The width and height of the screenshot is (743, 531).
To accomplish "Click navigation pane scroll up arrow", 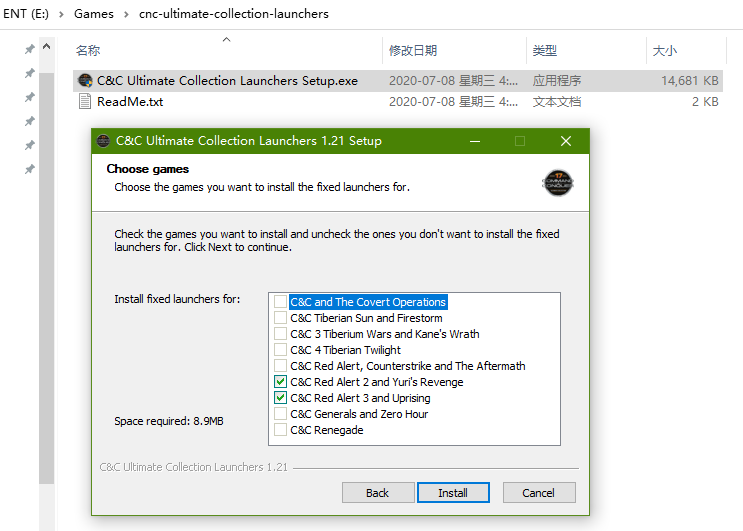I will coord(46,46).
